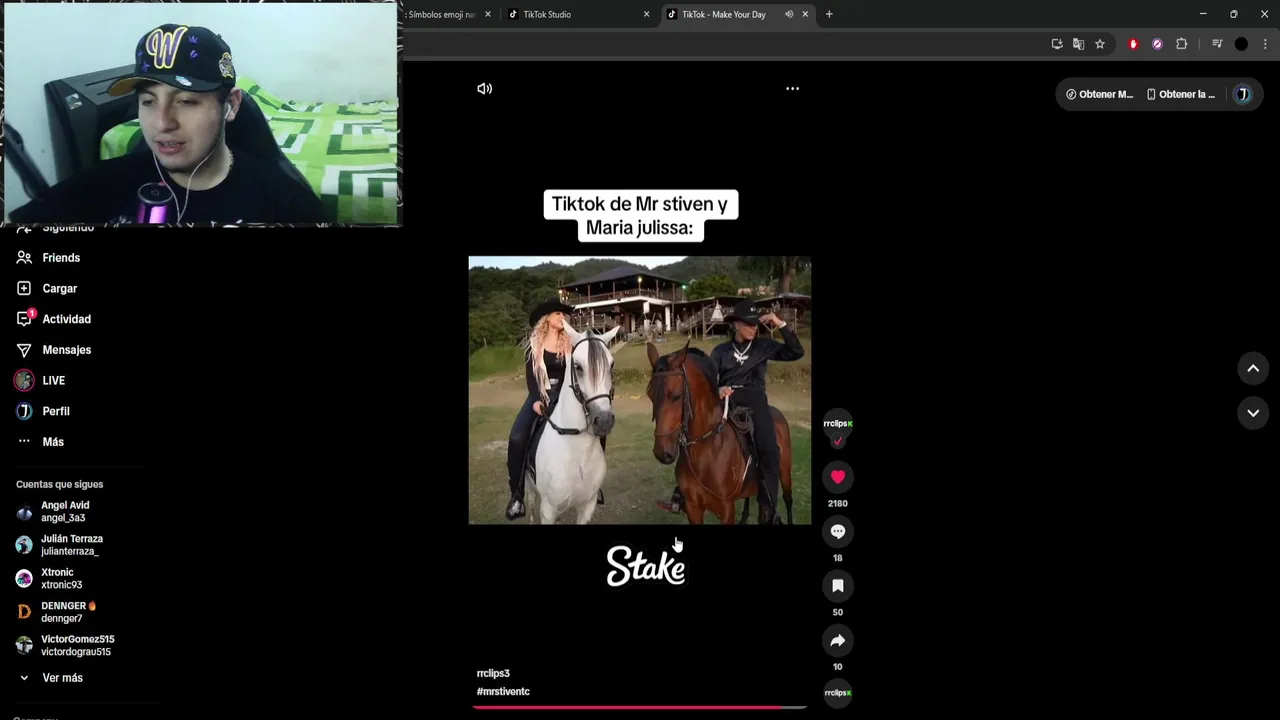Open the Chrome media control icon
The width and height of the screenshot is (1280, 720).
point(1217,44)
